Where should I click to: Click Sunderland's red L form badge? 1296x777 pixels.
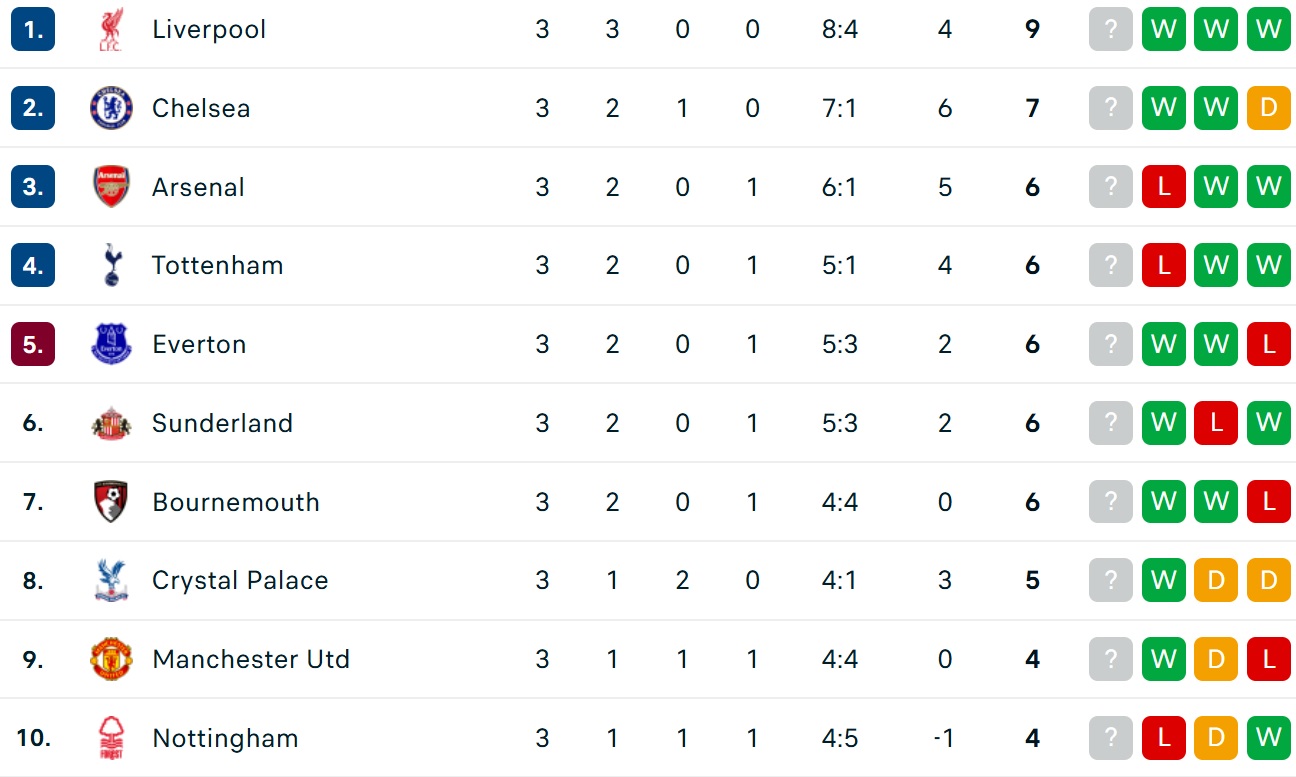[x=1216, y=423]
